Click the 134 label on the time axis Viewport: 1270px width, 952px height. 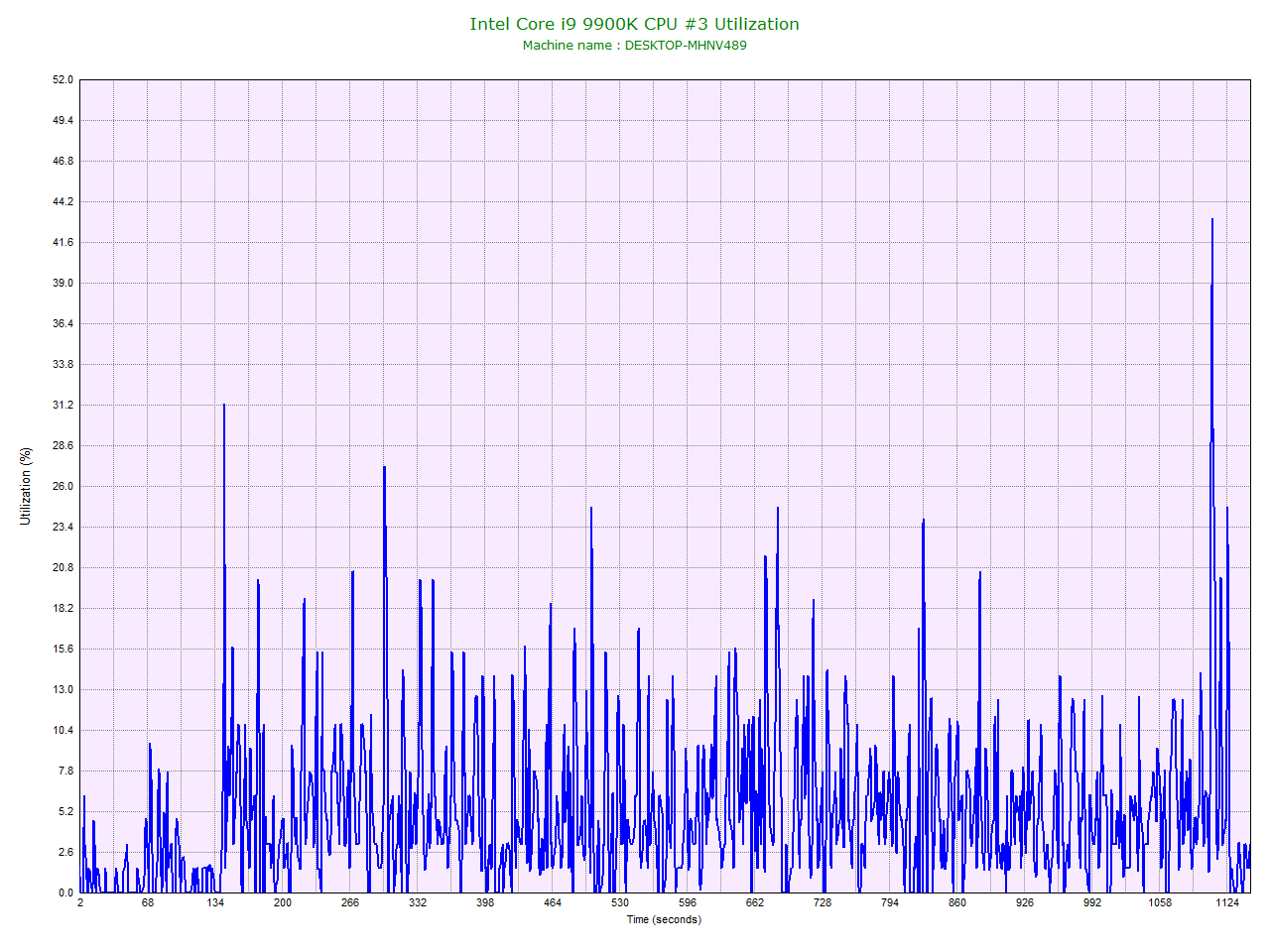coord(215,902)
